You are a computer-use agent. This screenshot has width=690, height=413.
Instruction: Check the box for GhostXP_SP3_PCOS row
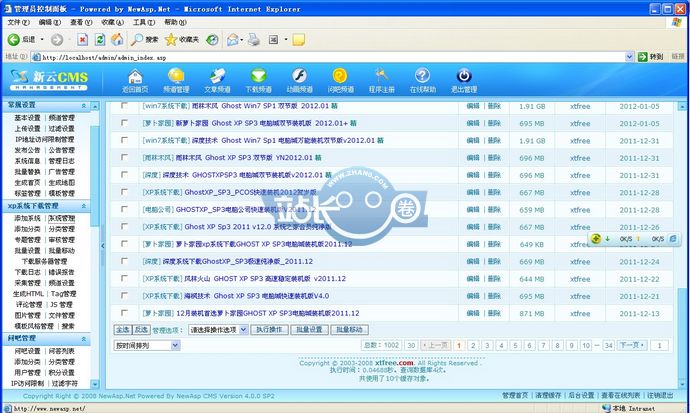[x=124, y=192]
